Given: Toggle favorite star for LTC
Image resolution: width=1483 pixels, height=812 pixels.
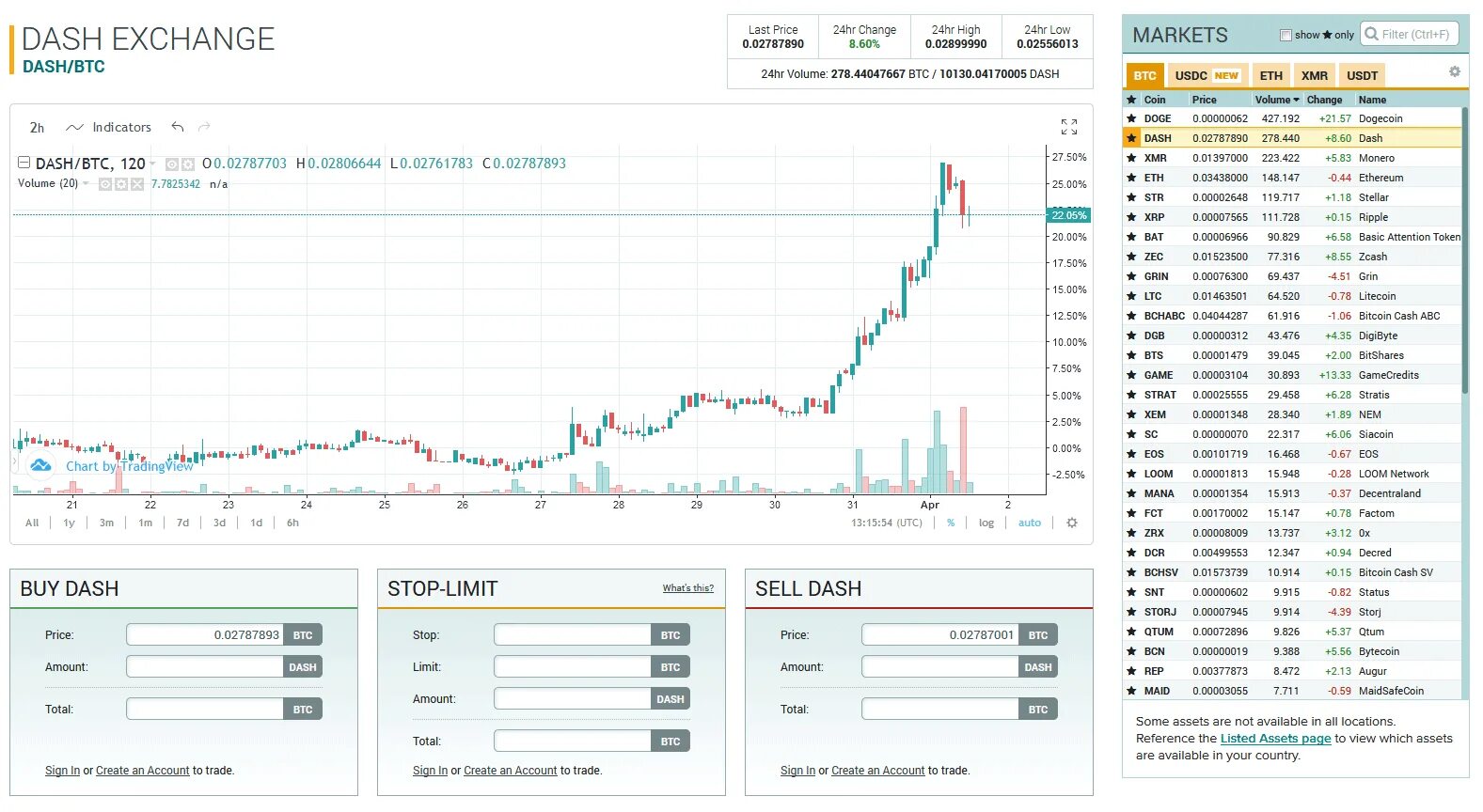Looking at the screenshot, I should pyautogui.click(x=1132, y=296).
